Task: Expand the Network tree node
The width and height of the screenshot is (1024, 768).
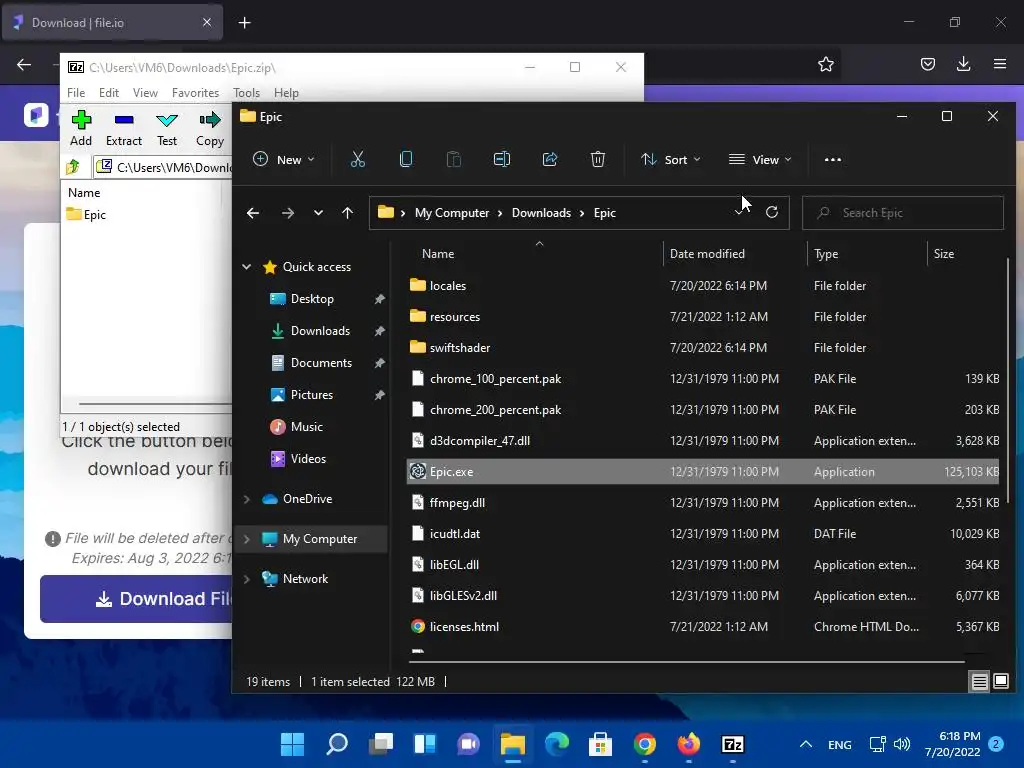Action: click(x=247, y=579)
